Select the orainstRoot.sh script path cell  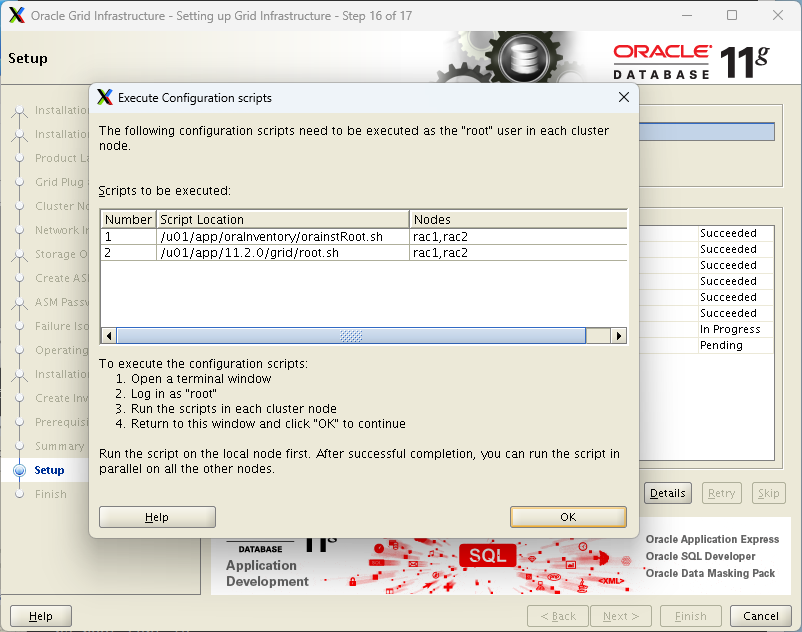[x=283, y=237]
